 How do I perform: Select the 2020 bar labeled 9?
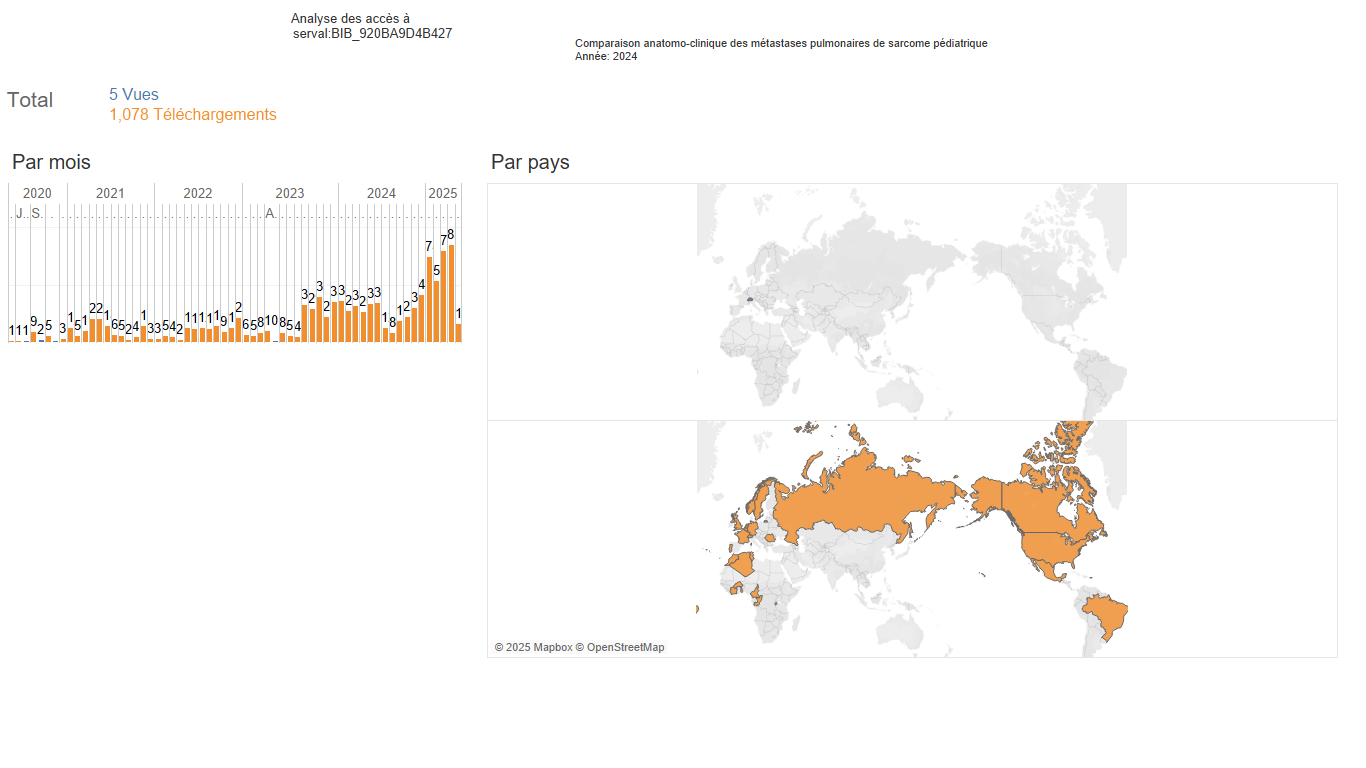tap(33, 337)
